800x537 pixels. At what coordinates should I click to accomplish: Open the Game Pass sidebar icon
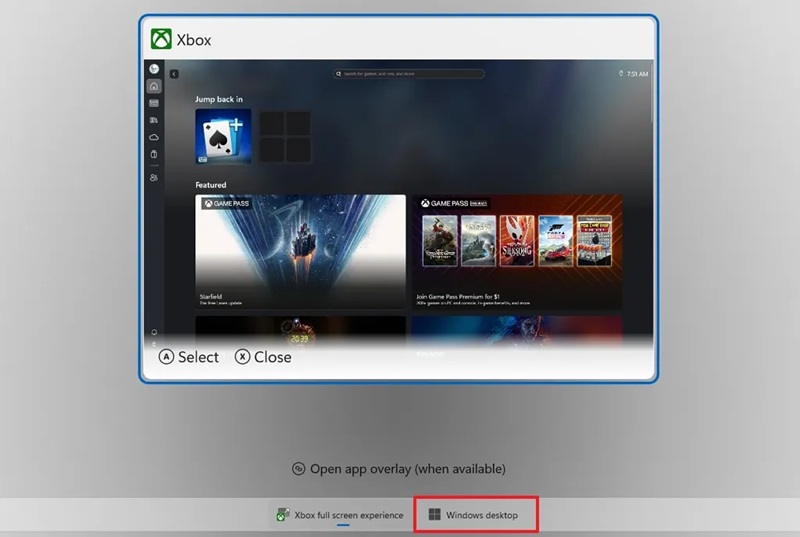[x=154, y=103]
